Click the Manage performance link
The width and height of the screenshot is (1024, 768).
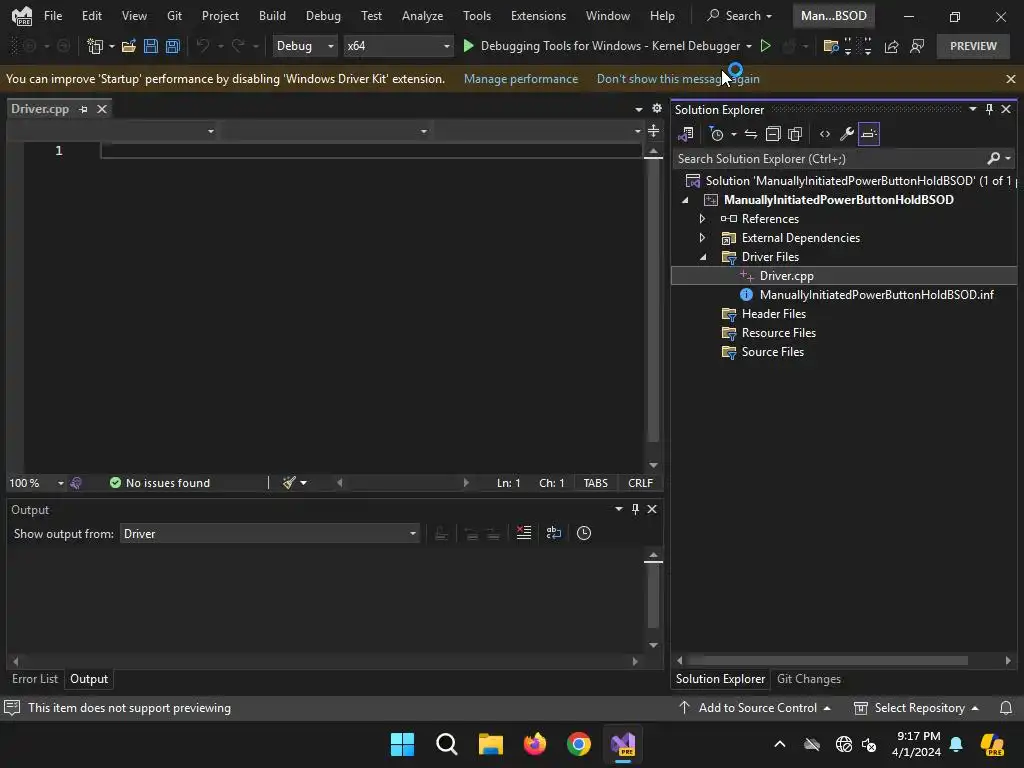click(x=520, y=79)
